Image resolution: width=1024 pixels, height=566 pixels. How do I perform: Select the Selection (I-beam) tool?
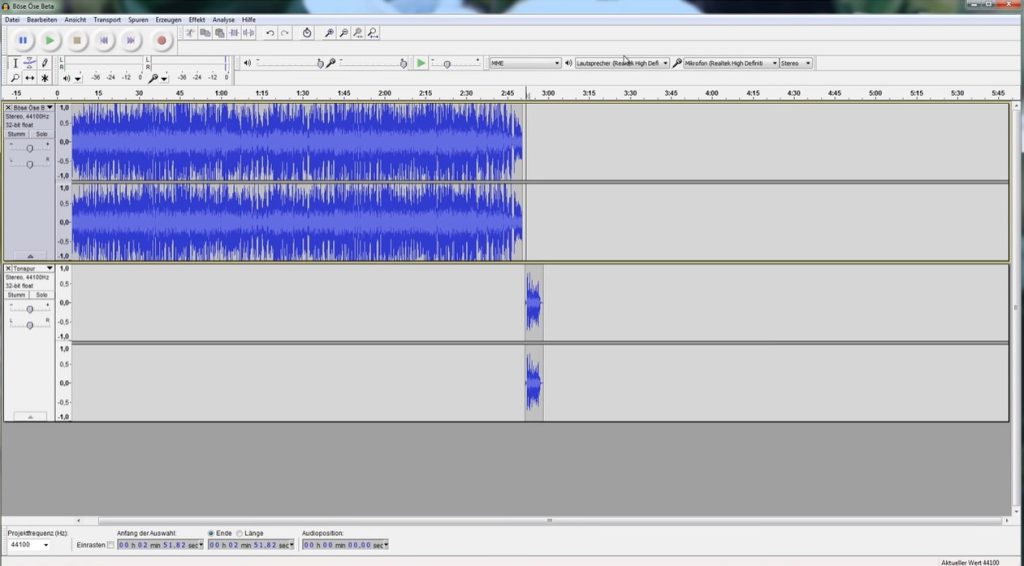pos(15,63)
